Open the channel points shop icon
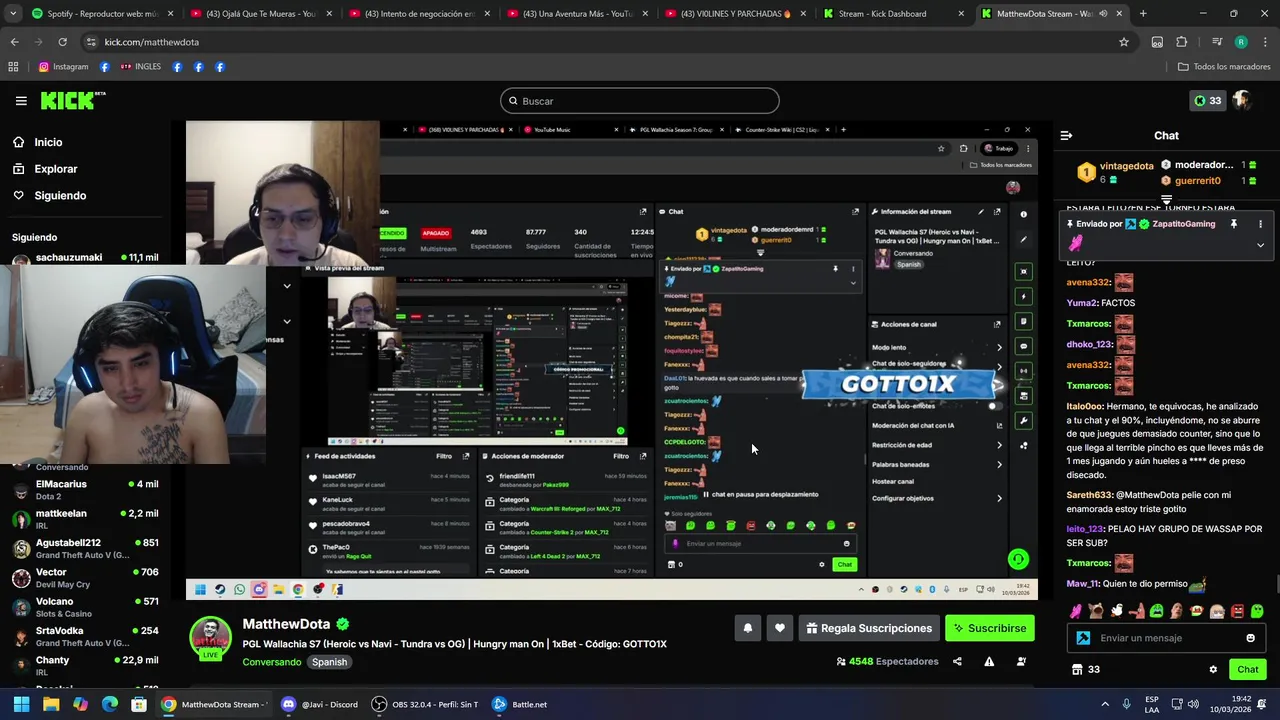Image resolution: width=1280 pixels, height=720 pixels. point(1077,670)
